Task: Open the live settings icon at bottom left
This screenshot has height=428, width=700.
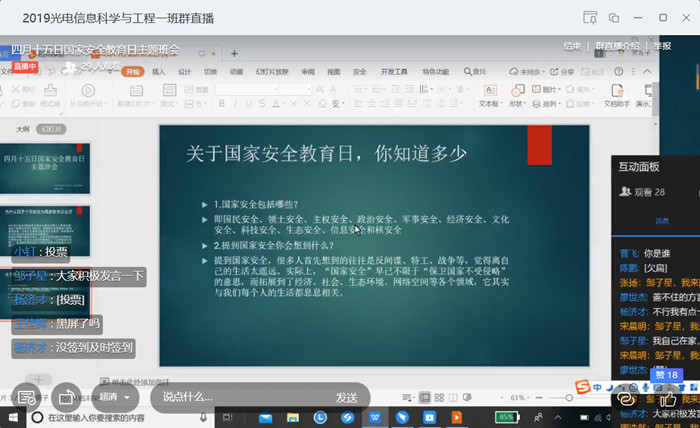Action: click(26, 397)
